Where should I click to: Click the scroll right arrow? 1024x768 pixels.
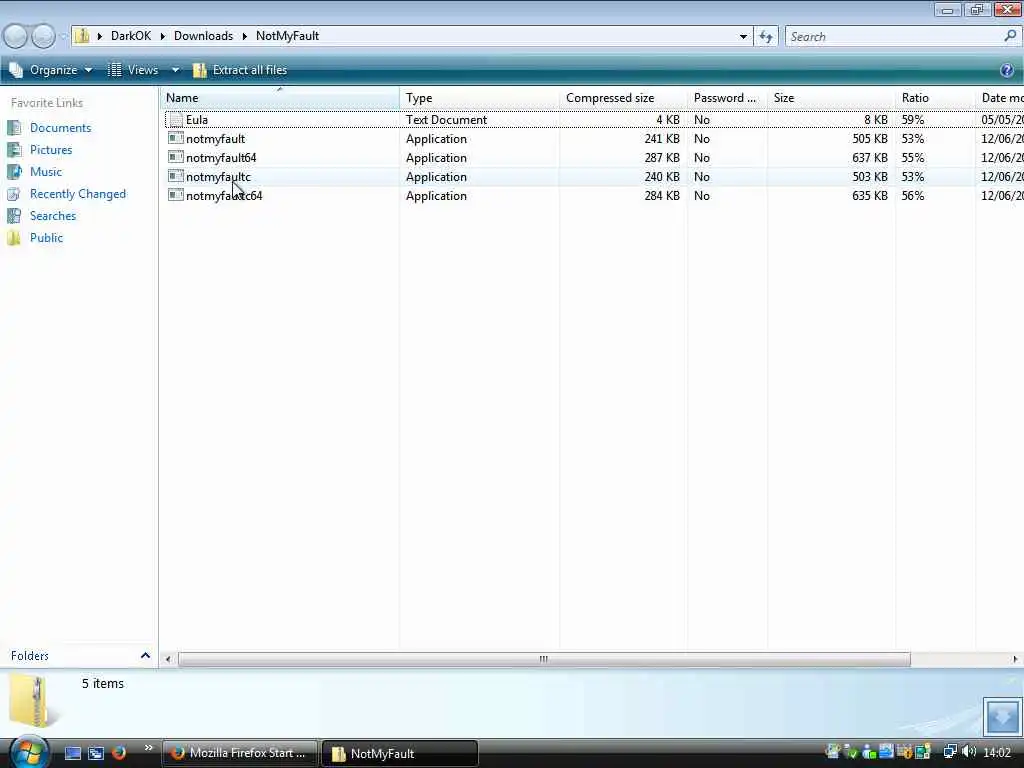[x=1015, y=659]
